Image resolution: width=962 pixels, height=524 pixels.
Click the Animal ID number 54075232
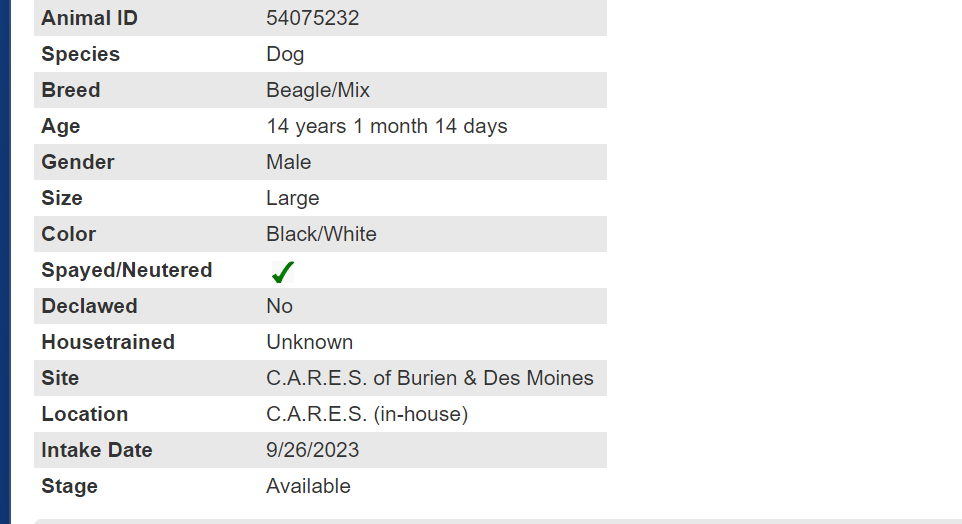(x=312, y=18)
